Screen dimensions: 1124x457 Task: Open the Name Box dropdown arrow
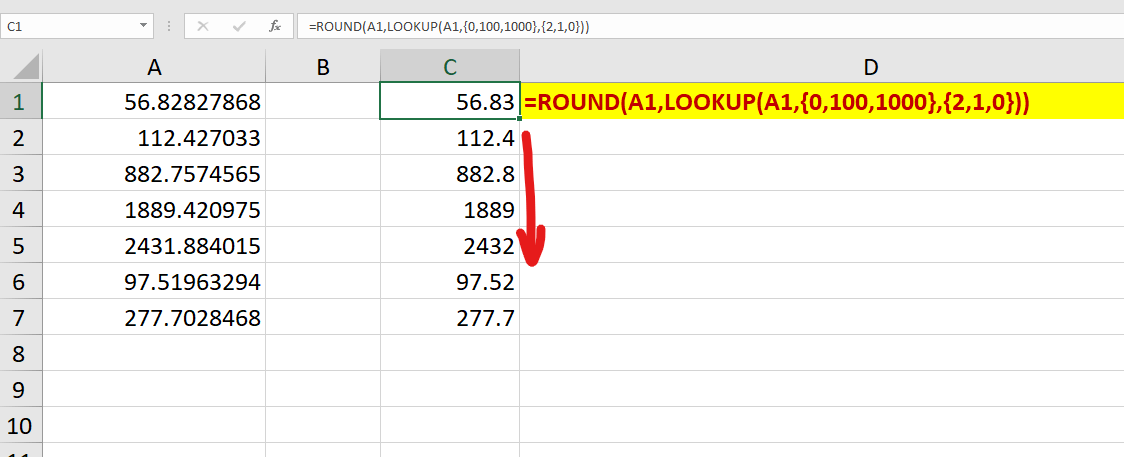click(142, 27)
